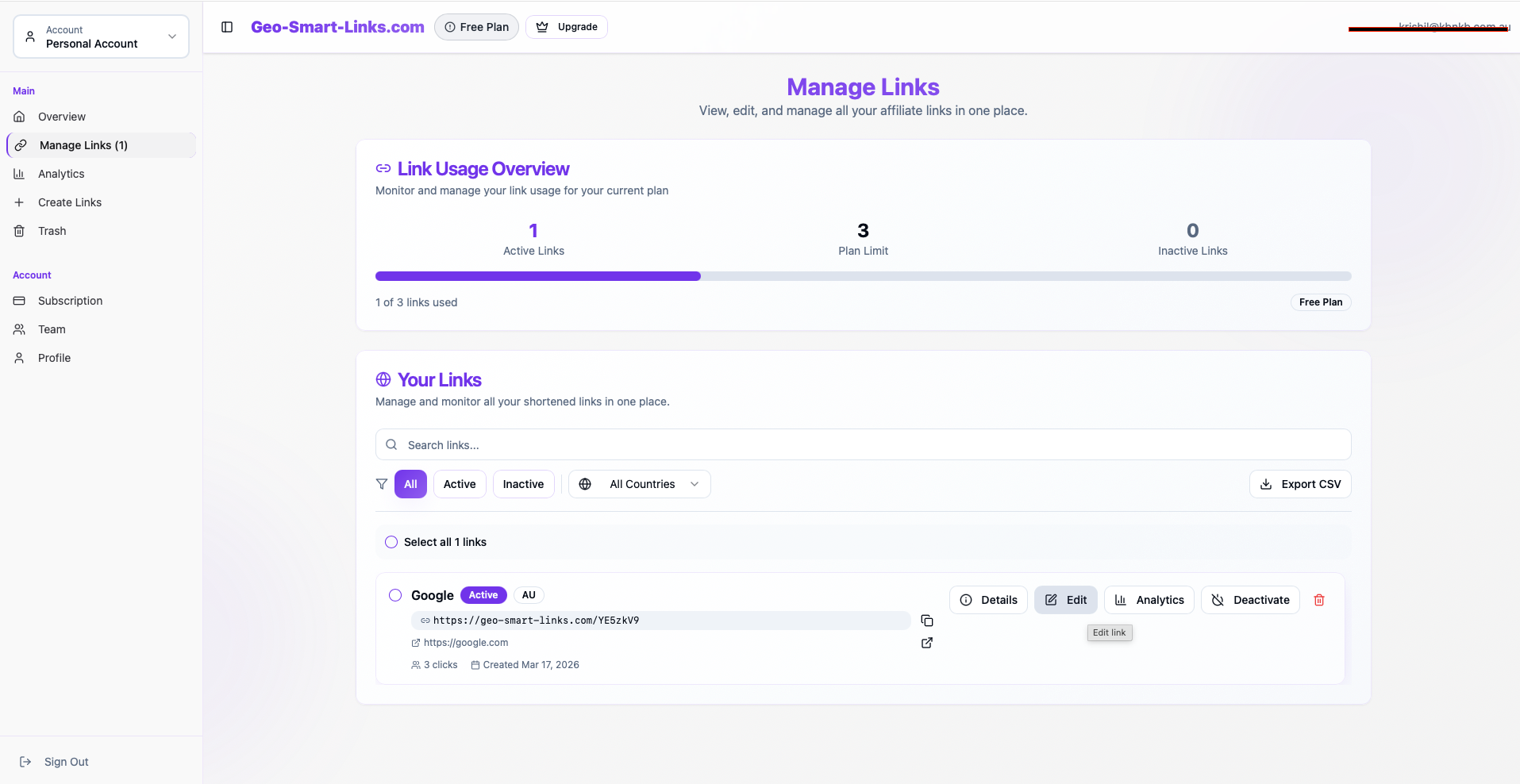
Task: Click the AU country tag
Action: (x=529, y=595)
